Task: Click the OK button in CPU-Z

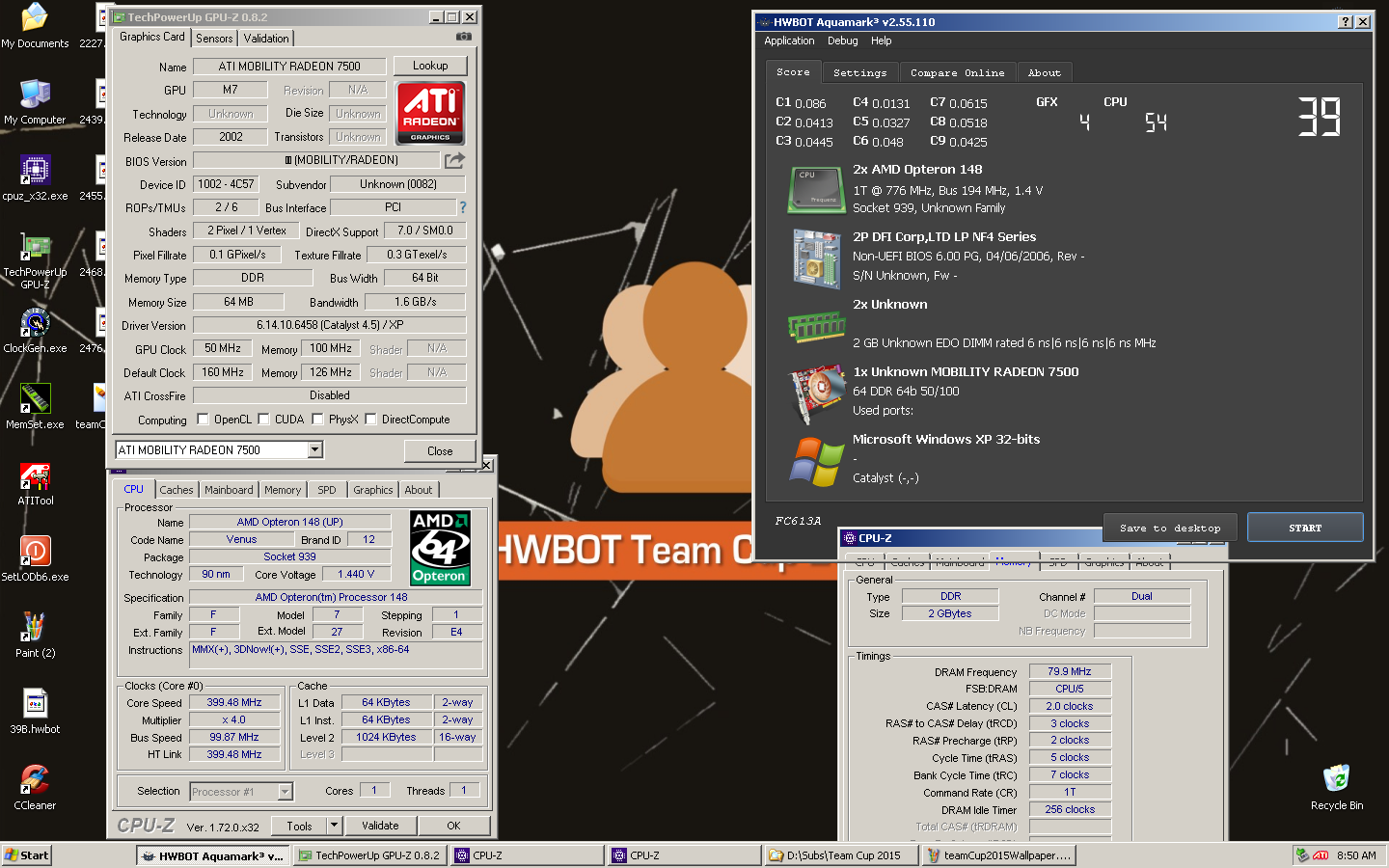Action: click(x=453, y=826)
